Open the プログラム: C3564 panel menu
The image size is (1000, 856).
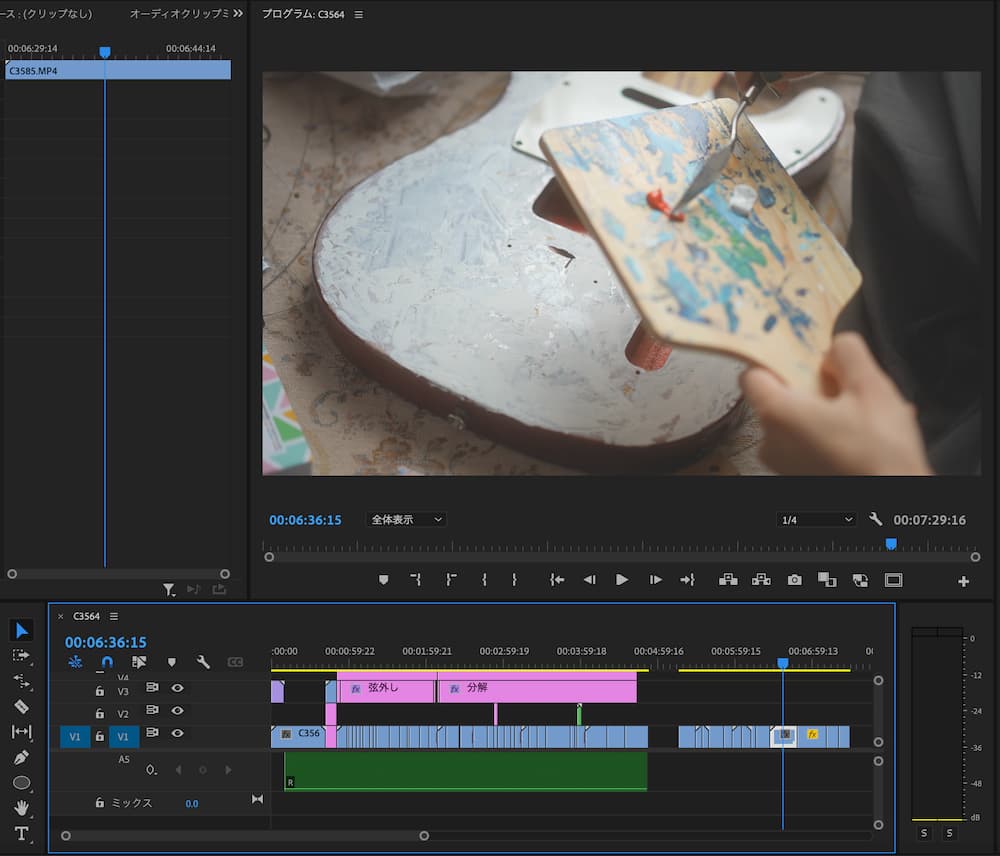[x=359, y=15]
